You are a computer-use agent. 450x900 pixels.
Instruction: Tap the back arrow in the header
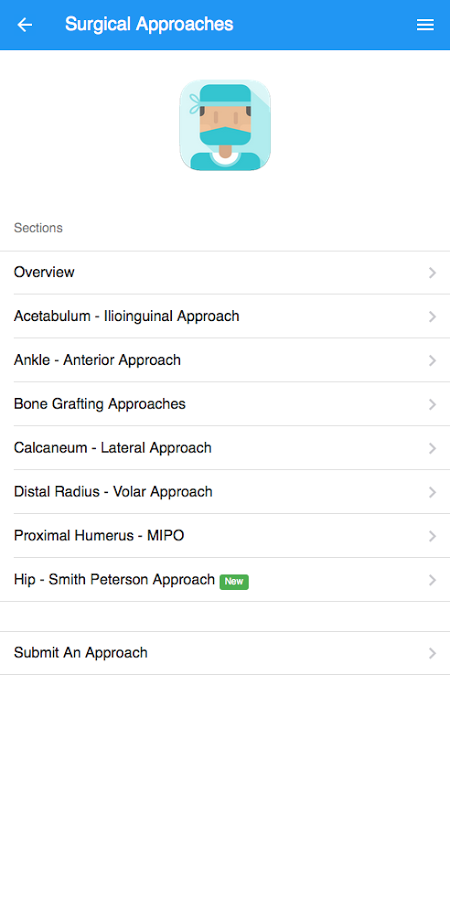click(25, 25)
